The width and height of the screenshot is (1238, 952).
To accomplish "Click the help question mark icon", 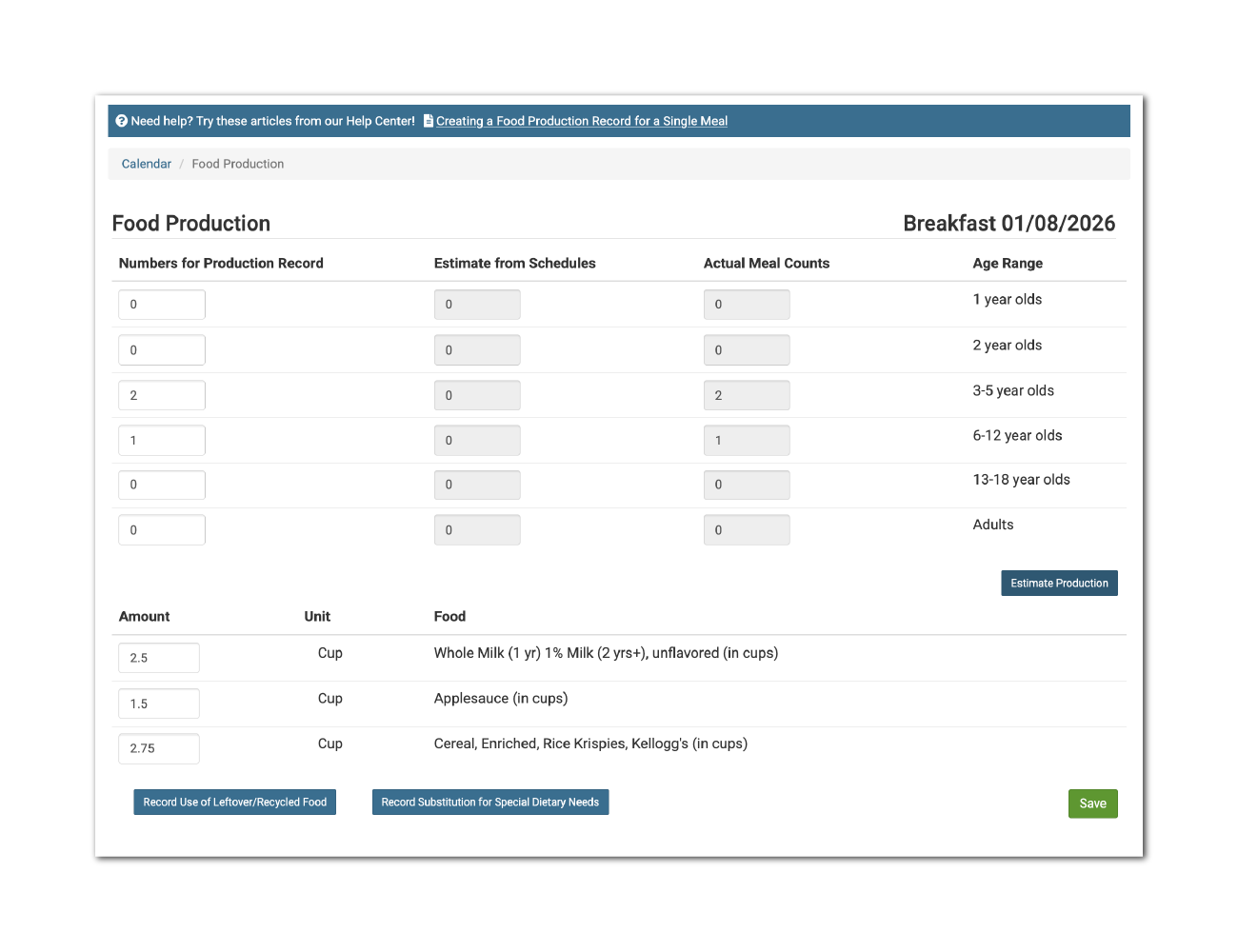I will (x=122, y=121).
